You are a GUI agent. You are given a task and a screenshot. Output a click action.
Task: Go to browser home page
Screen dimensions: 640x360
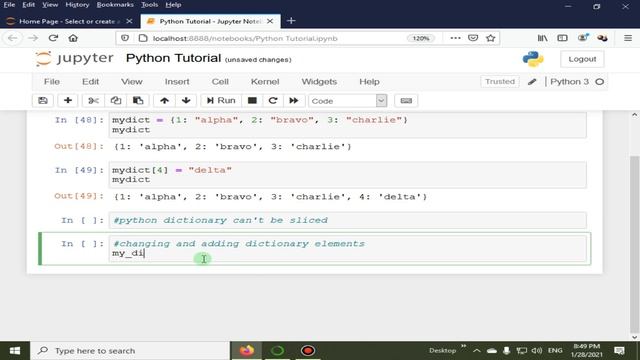pyautogui.click(x=73, y=38)
